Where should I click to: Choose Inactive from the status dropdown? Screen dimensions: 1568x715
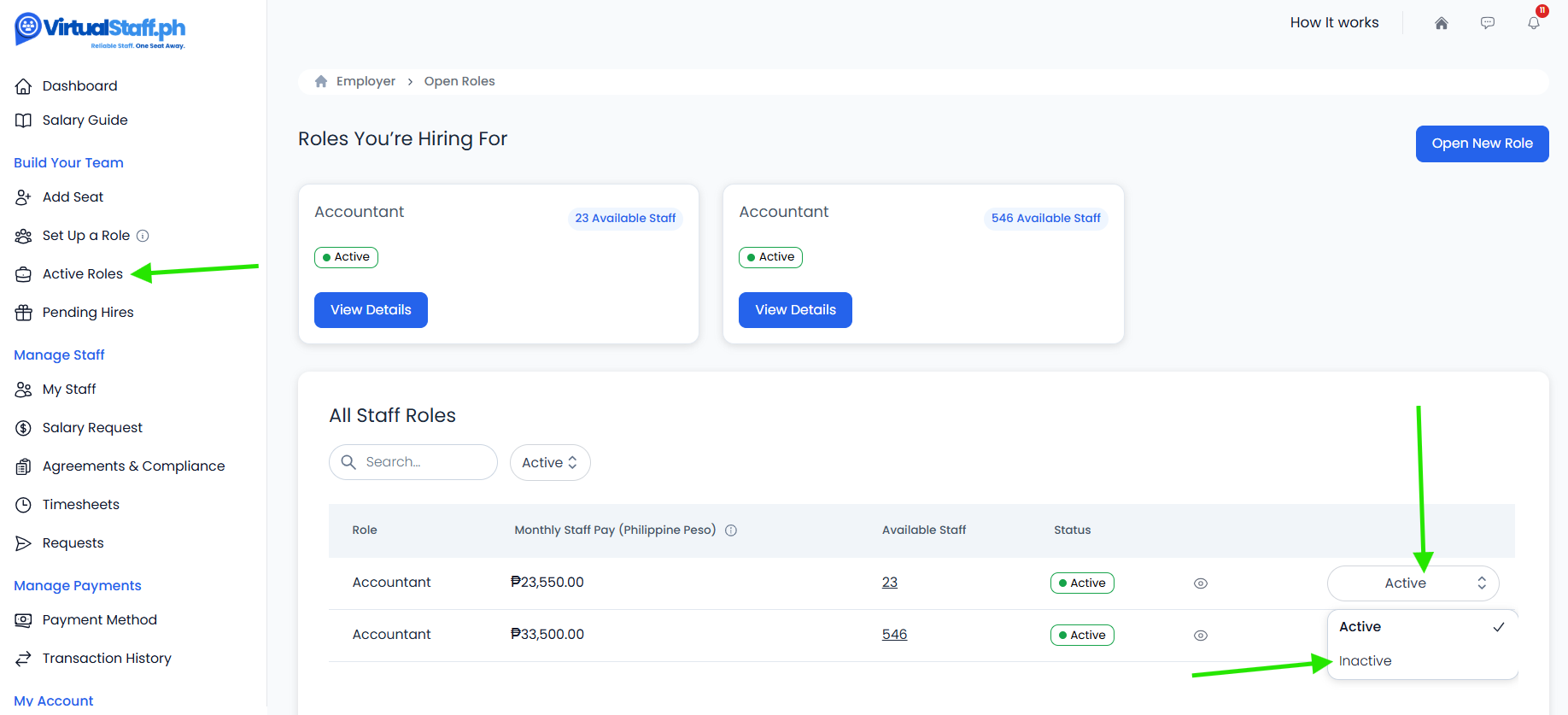(1366, 661)
